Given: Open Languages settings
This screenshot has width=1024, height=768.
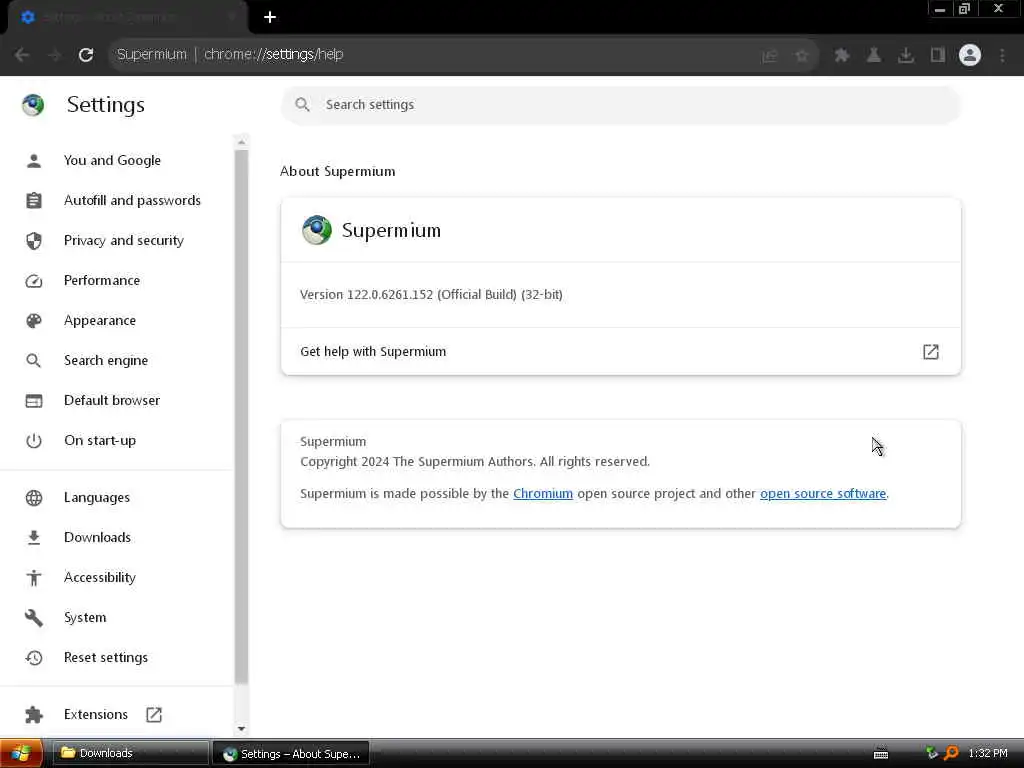Looking at the screenshot, I should click(x=97, y=498).
